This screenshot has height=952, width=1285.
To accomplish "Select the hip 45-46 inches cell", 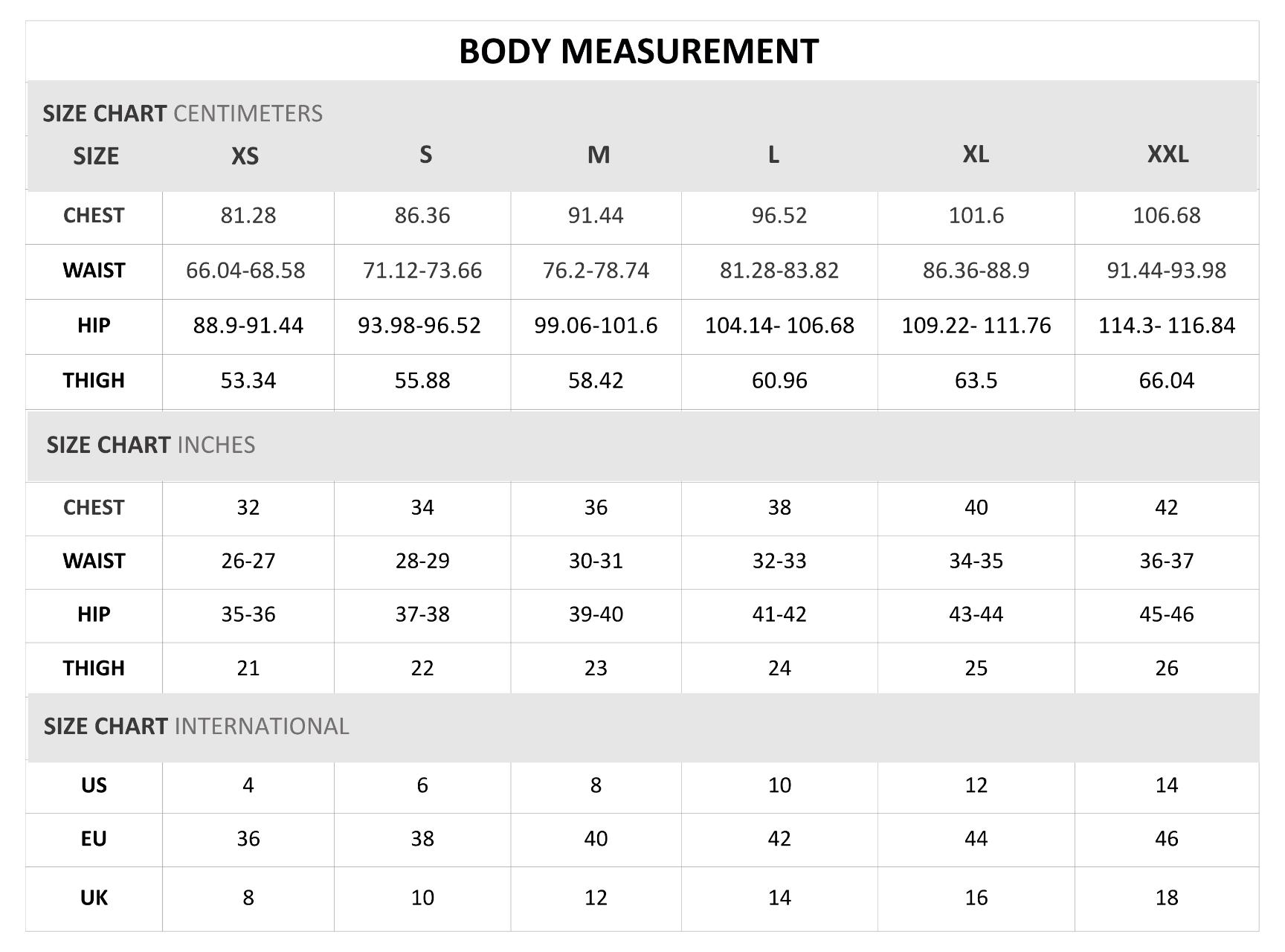I will (1166, 614).
